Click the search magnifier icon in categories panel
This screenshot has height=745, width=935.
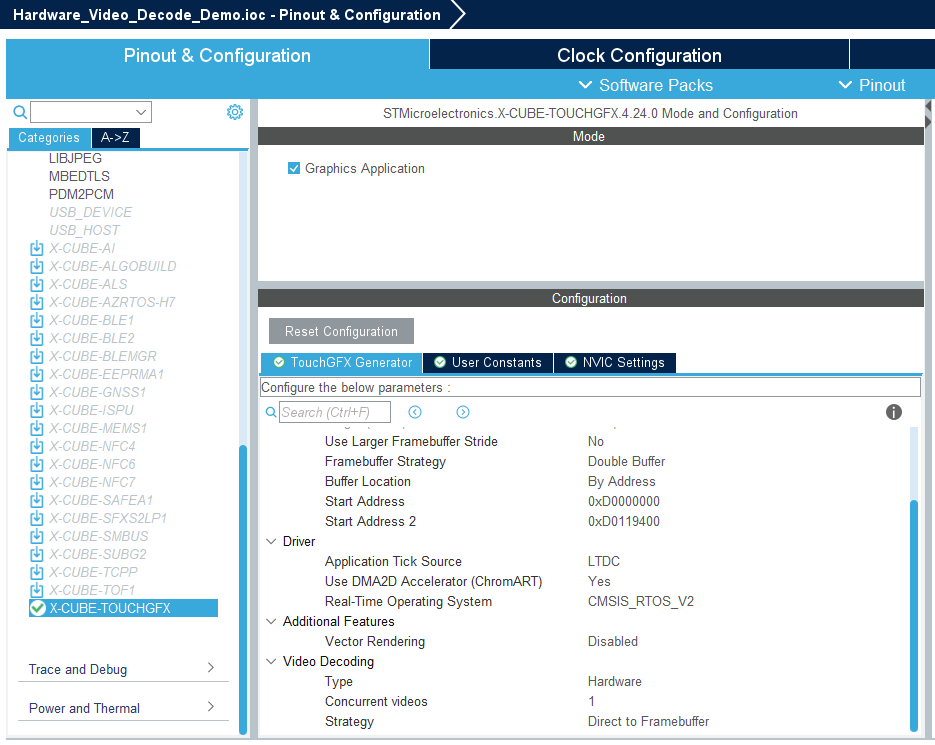point(20,112)
